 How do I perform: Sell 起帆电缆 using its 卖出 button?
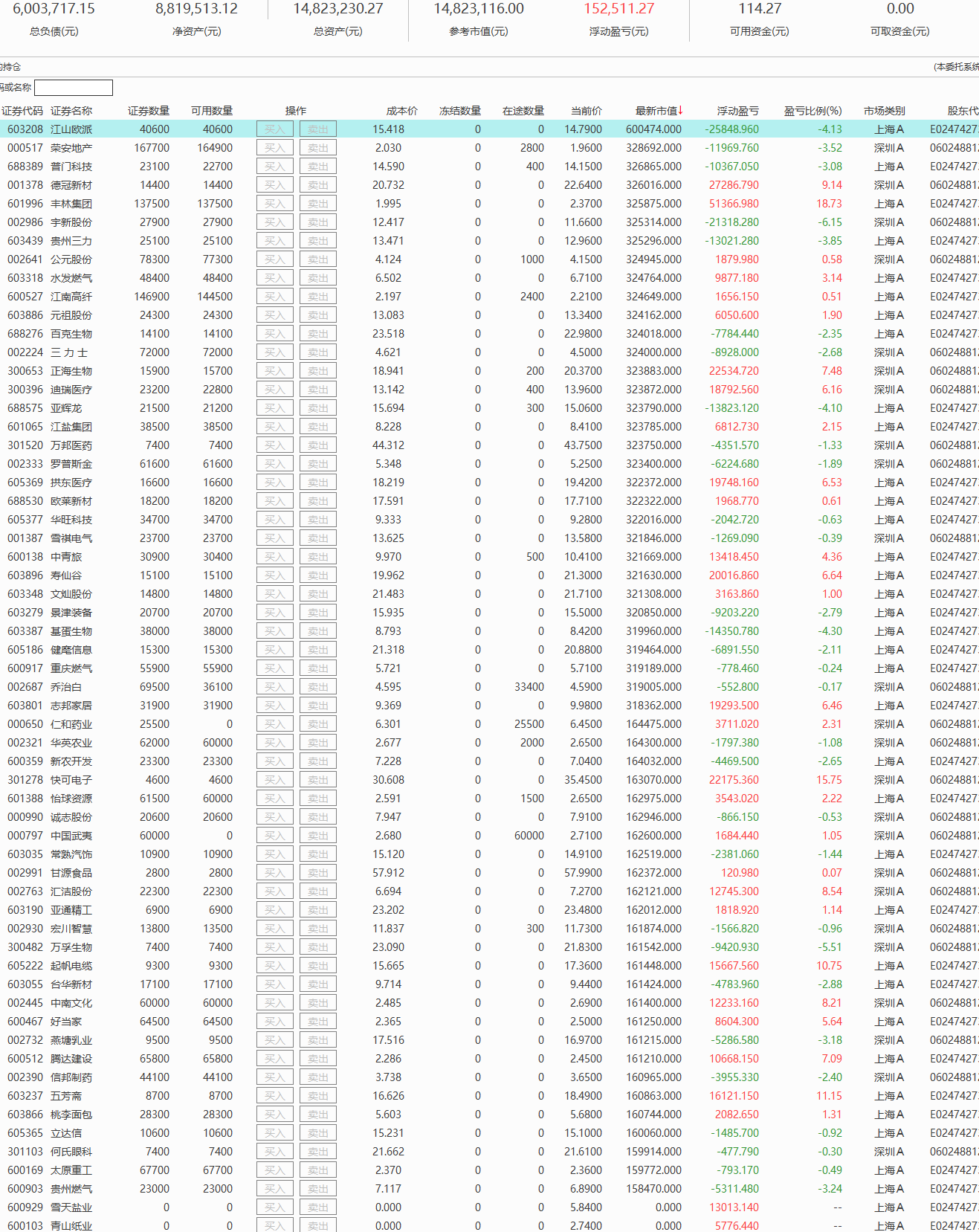[x=318, y=966]
